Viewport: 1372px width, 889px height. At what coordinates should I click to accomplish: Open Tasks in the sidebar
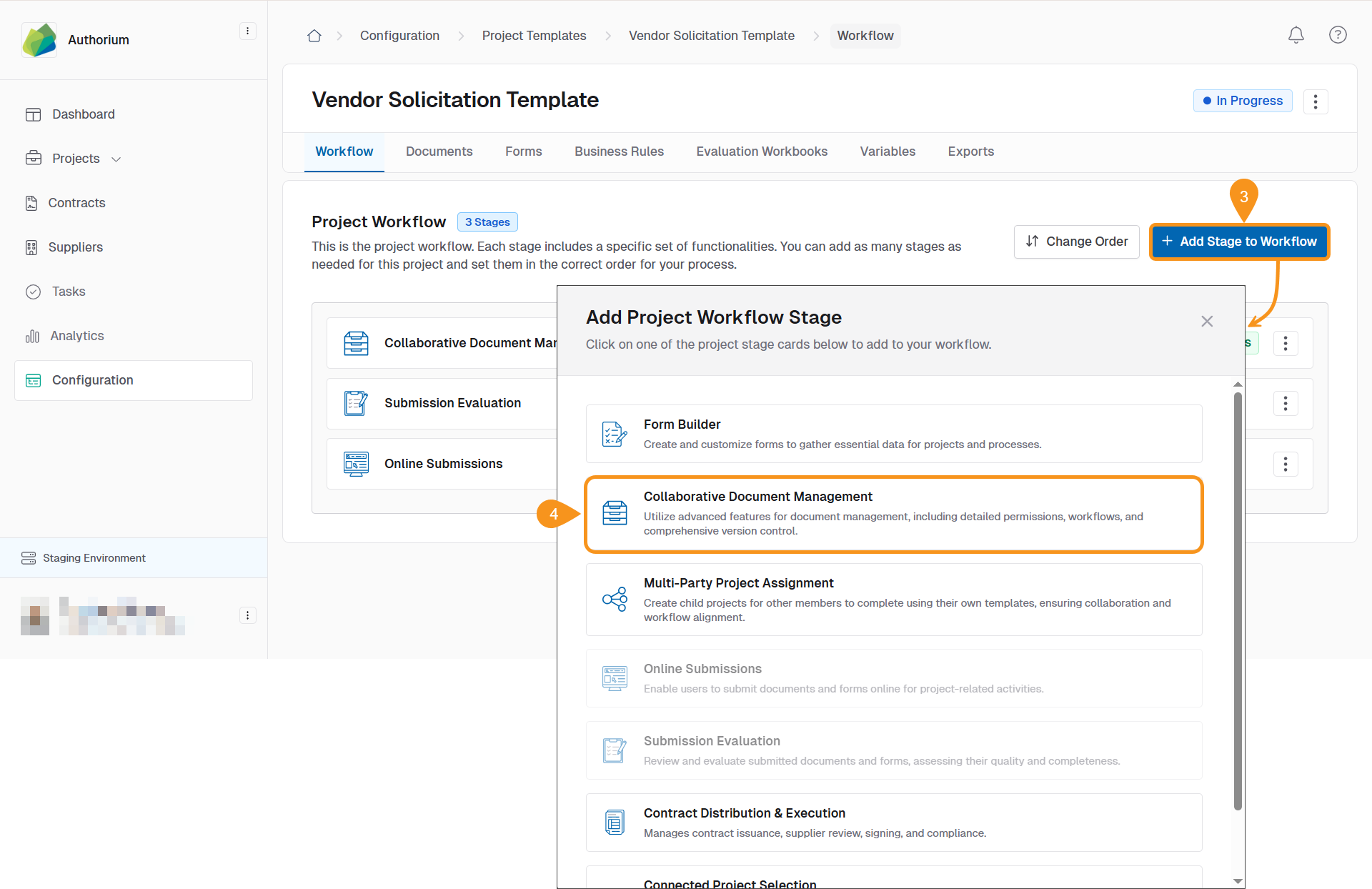click(69, 292)
